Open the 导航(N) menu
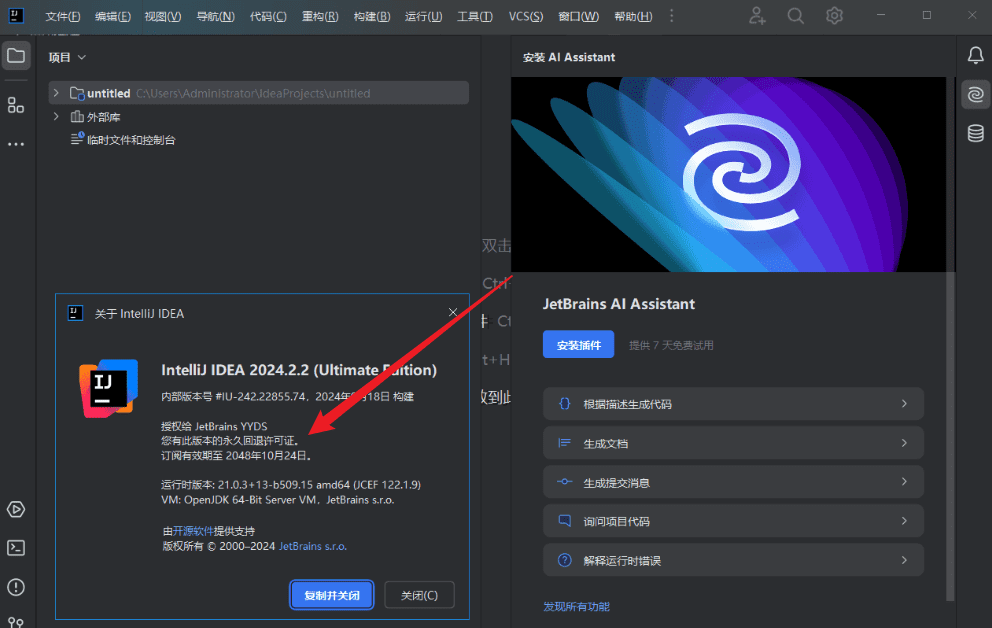Image resolution: width=992 pixels, height=628 pixels. [x=215, y=16]
